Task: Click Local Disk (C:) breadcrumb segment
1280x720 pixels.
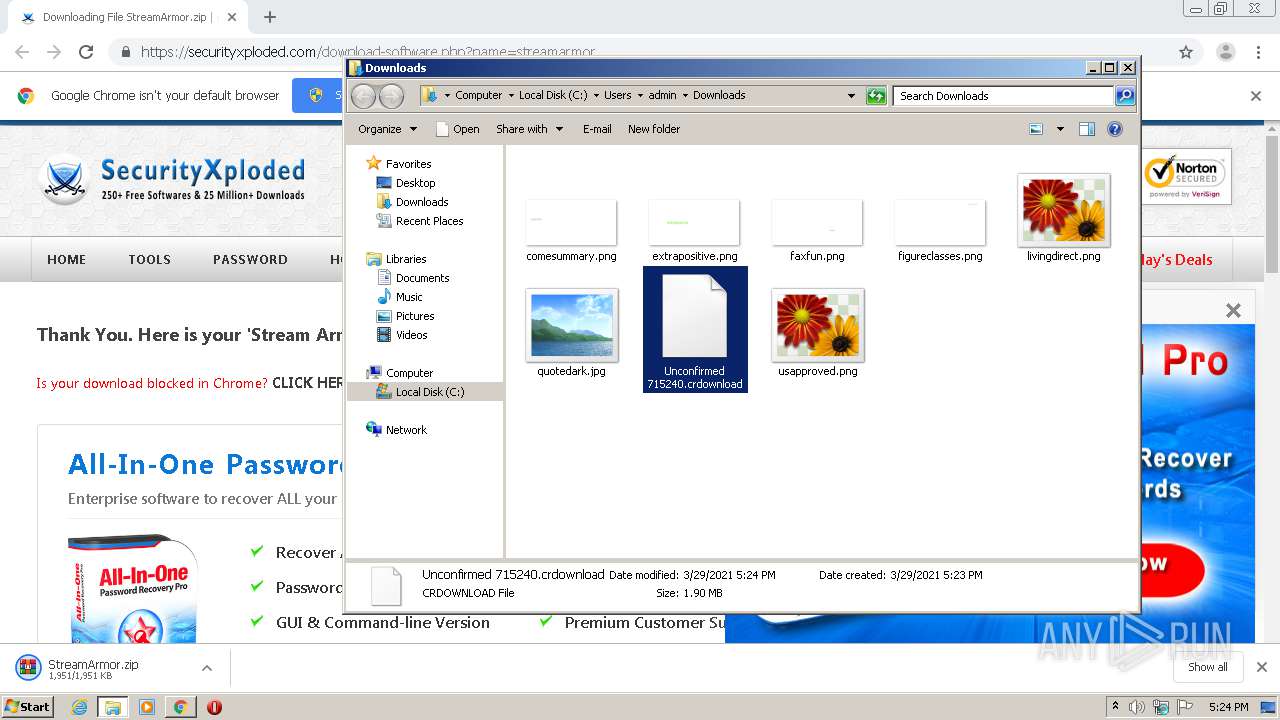Action: [x=553, y=96]
